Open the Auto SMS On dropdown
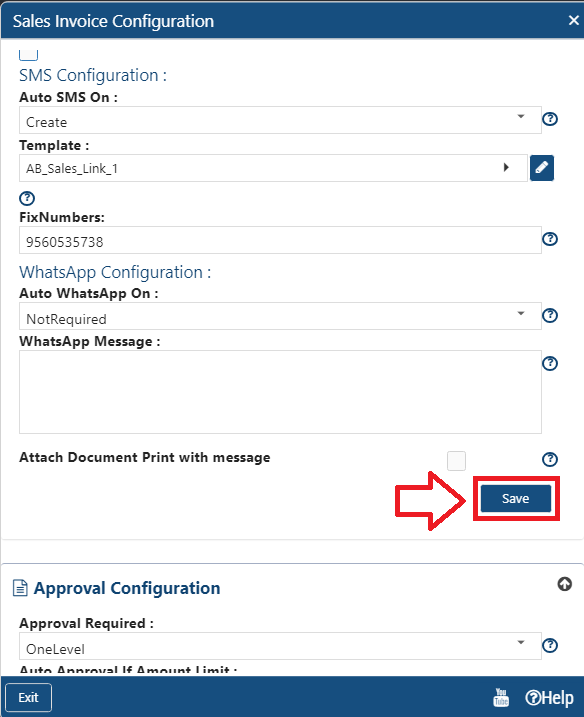584x717 pixels. coord(280,120)
